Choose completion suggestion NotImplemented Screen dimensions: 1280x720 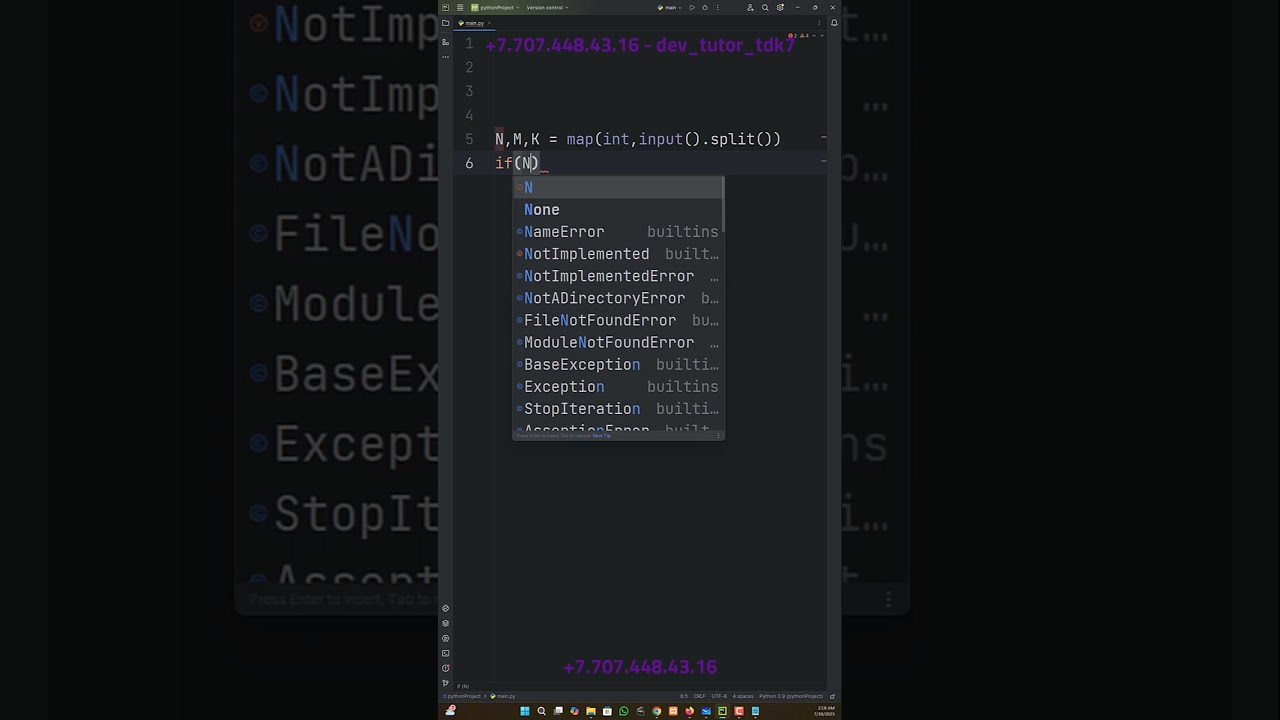click(618, 254)
